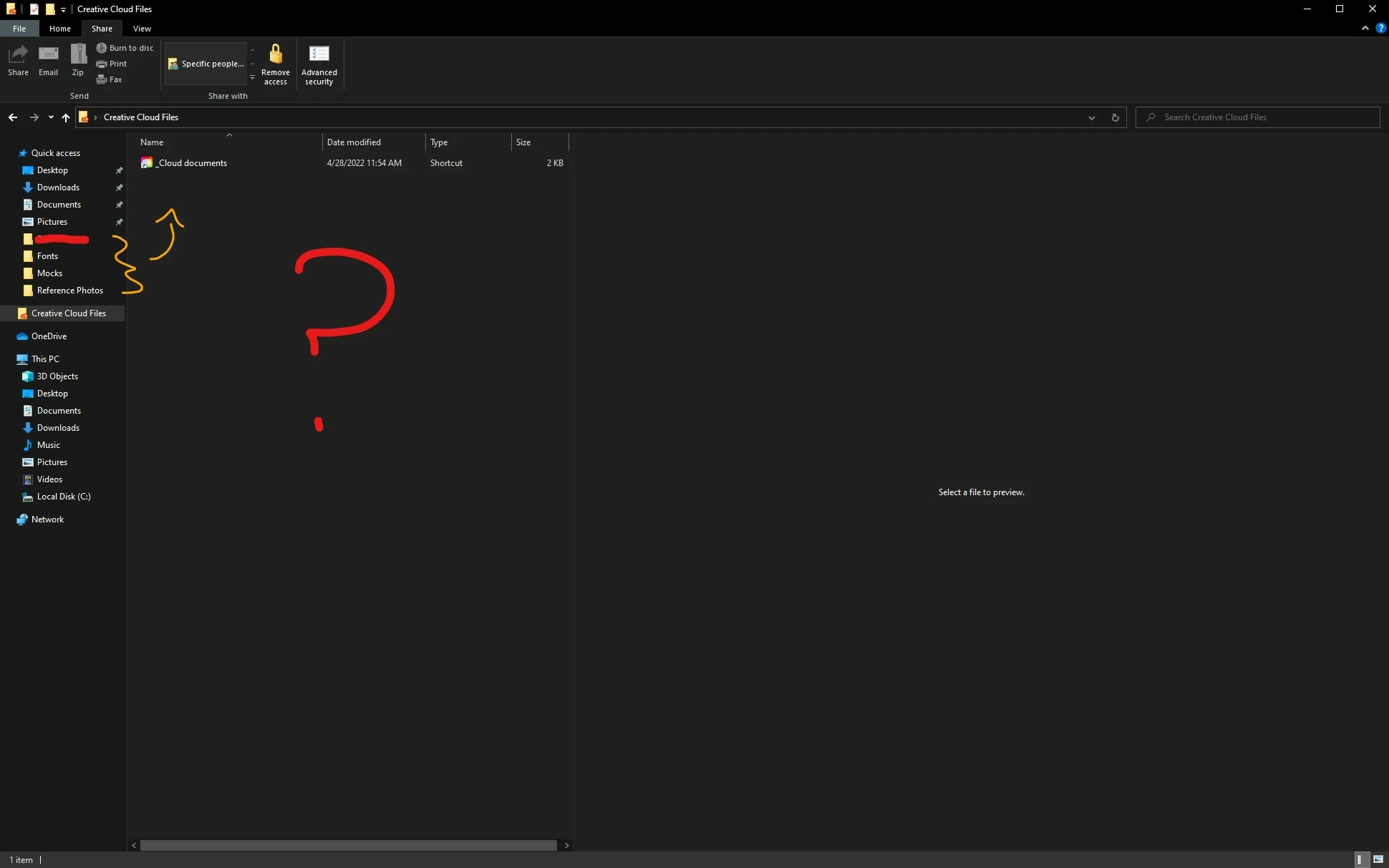Viewport: 1389px width, 868px height.
Task: Open recent locations dropdown arrow
Action: tap(51, 117)
